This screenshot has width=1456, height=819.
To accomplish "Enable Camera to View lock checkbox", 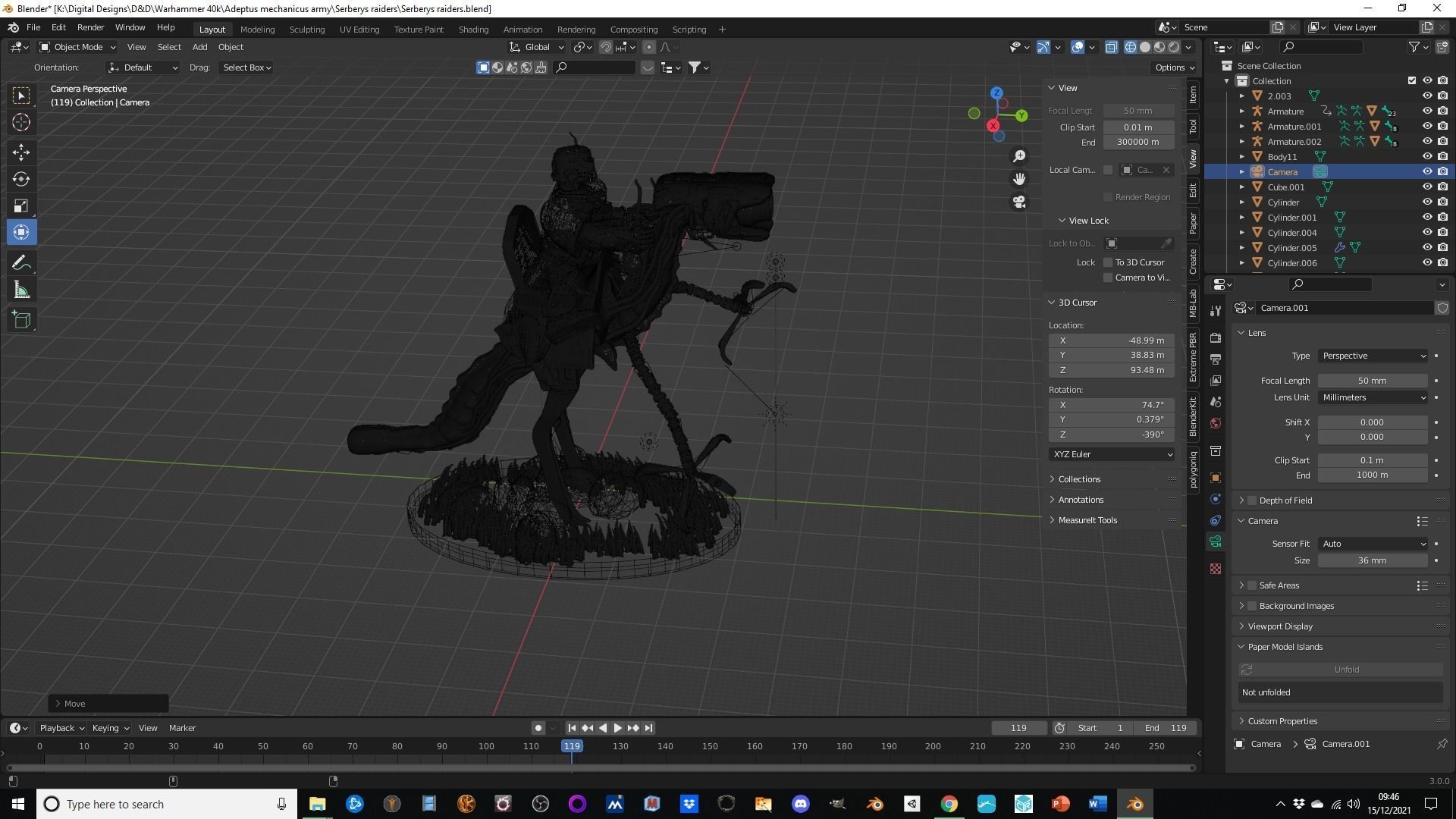I will point(1108,278).
